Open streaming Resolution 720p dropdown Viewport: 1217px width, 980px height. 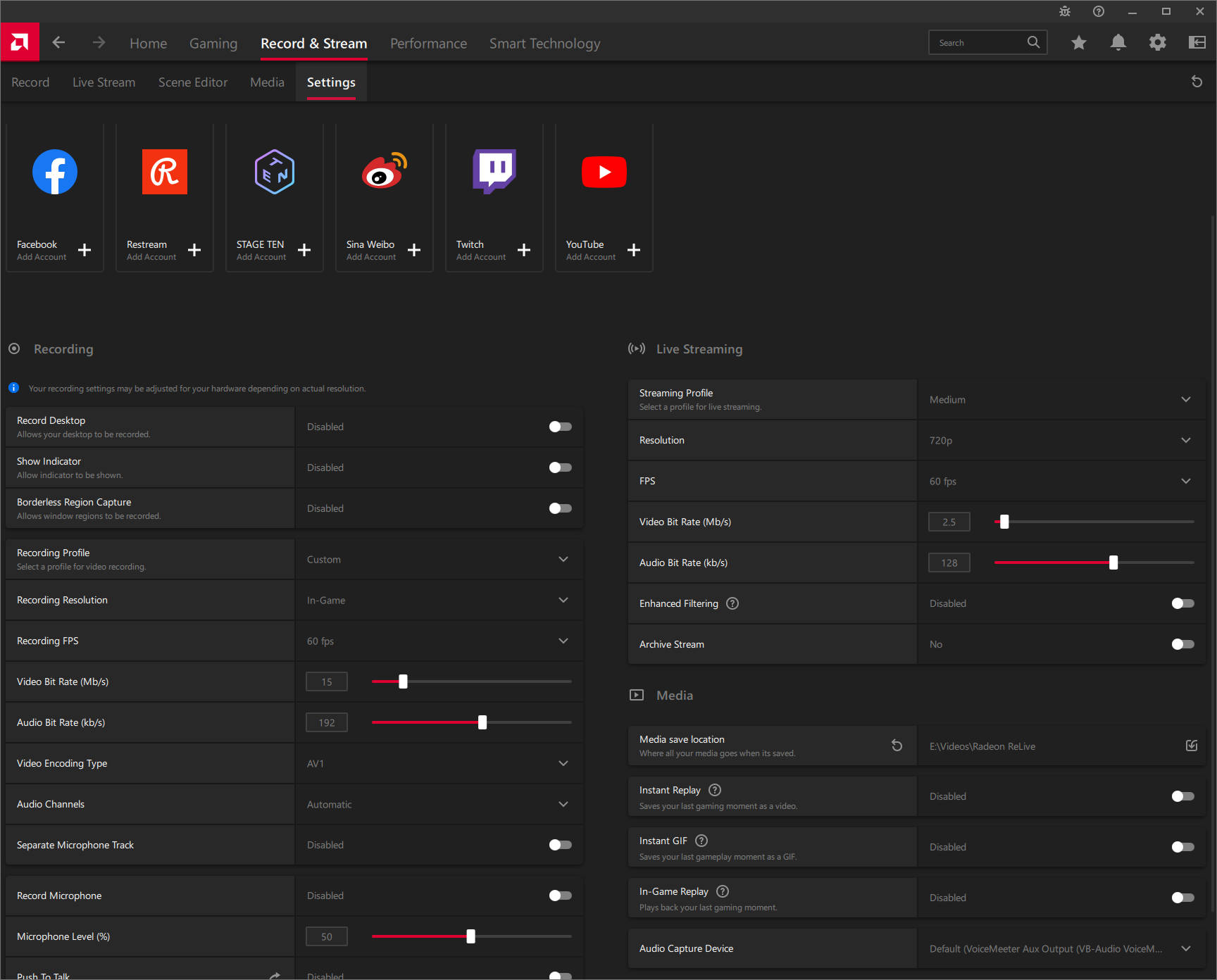[1061, 440]
